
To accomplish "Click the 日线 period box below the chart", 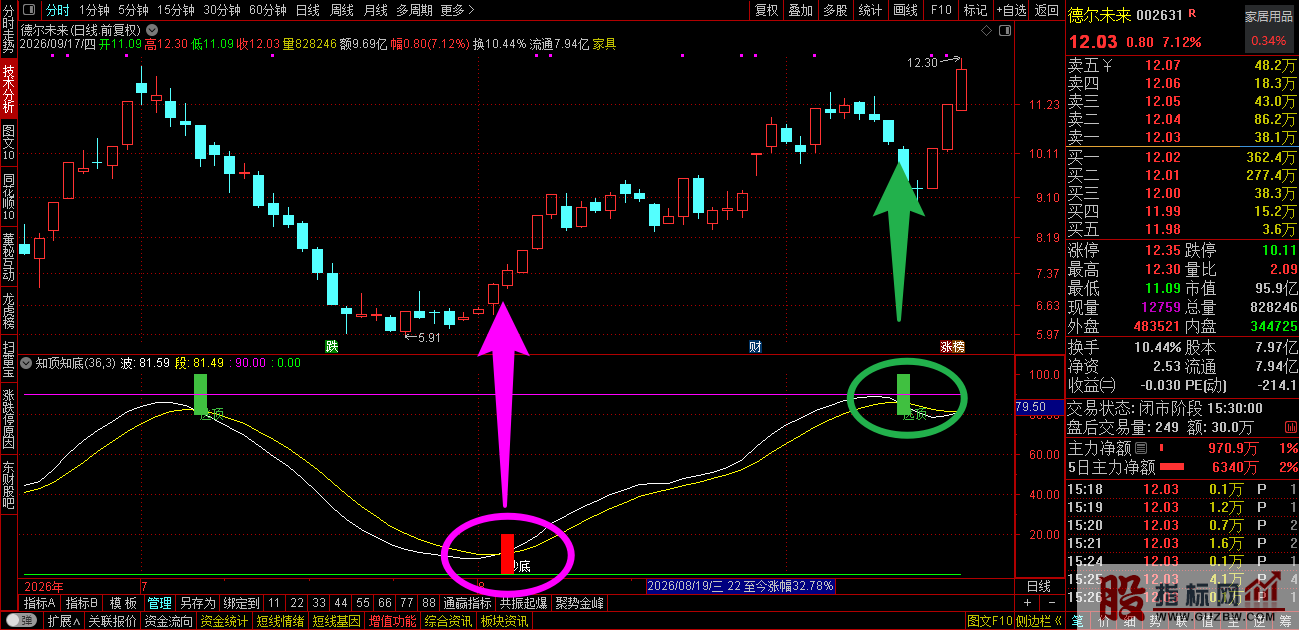I will pos(1039,586).
